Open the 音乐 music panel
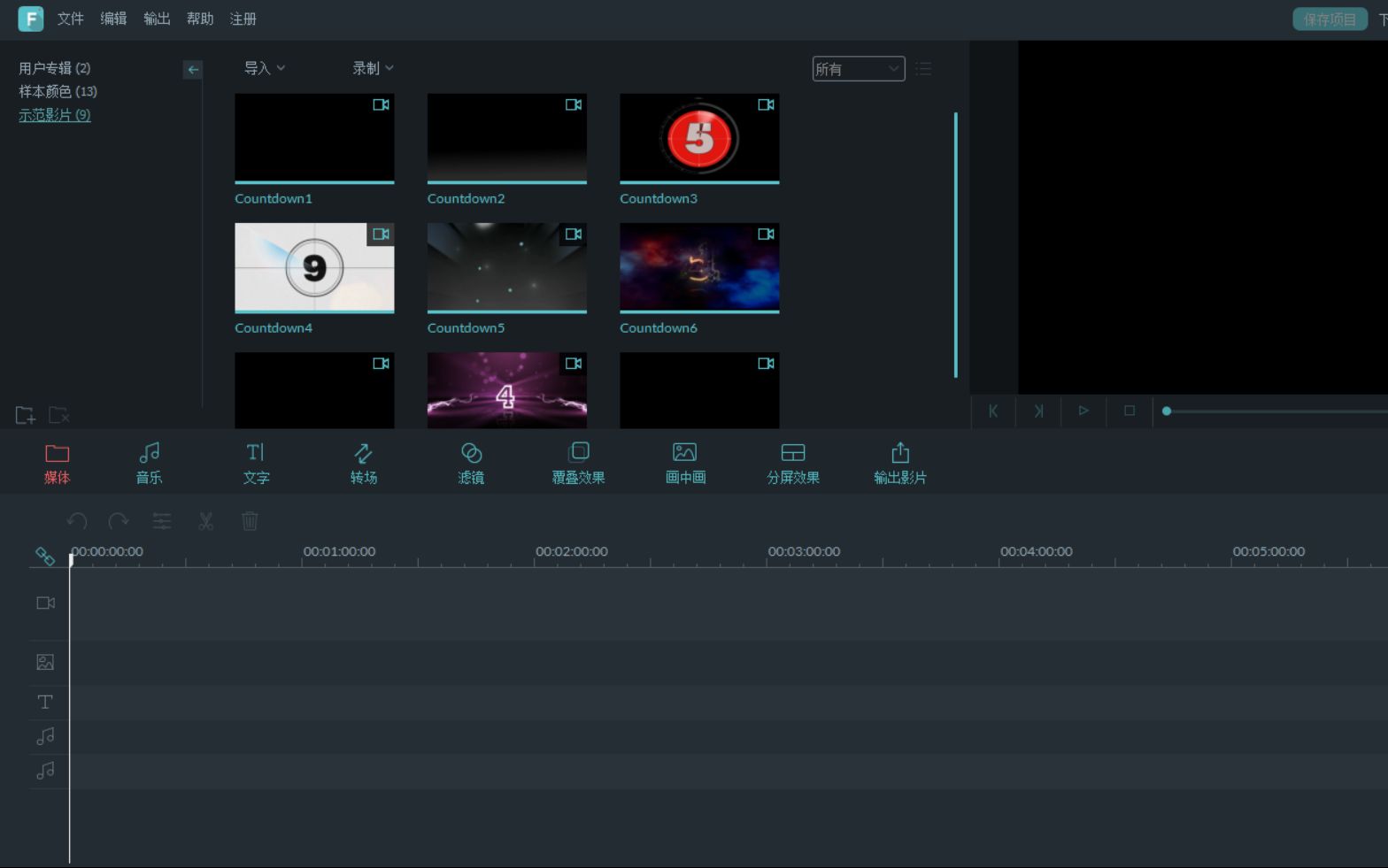Image resolution: width=1388 pixels, height=868 pixels. pyautogui.click(x=149, y=464)
